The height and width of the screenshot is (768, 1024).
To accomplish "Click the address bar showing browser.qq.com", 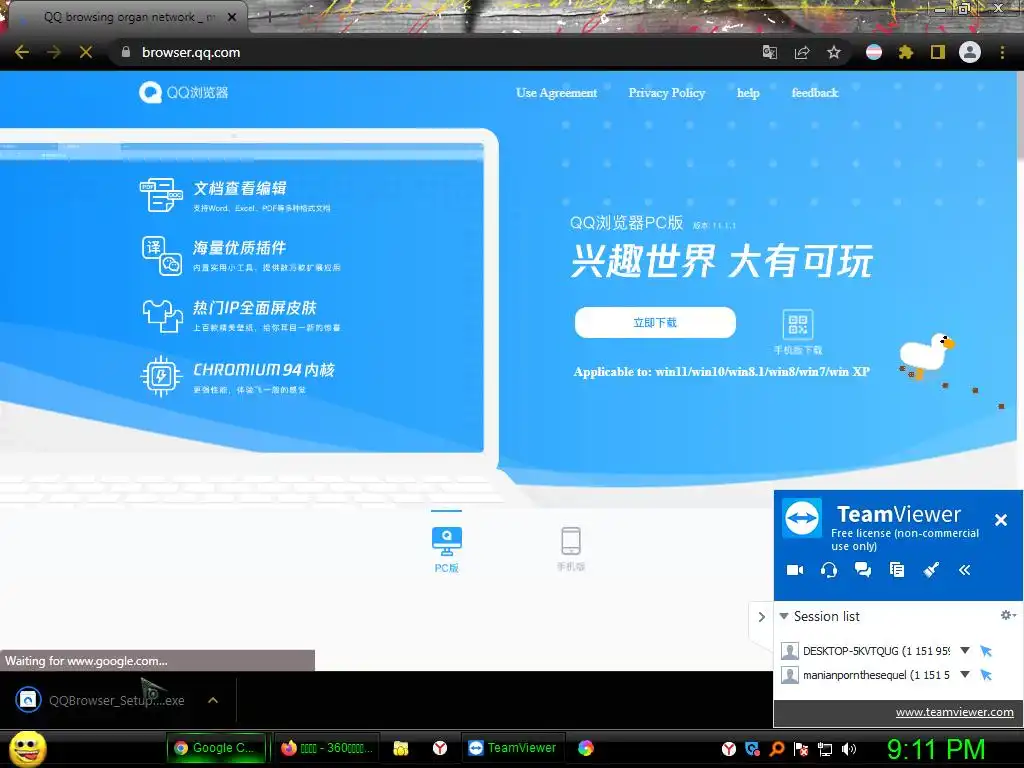I will click(x=431, y=52).
